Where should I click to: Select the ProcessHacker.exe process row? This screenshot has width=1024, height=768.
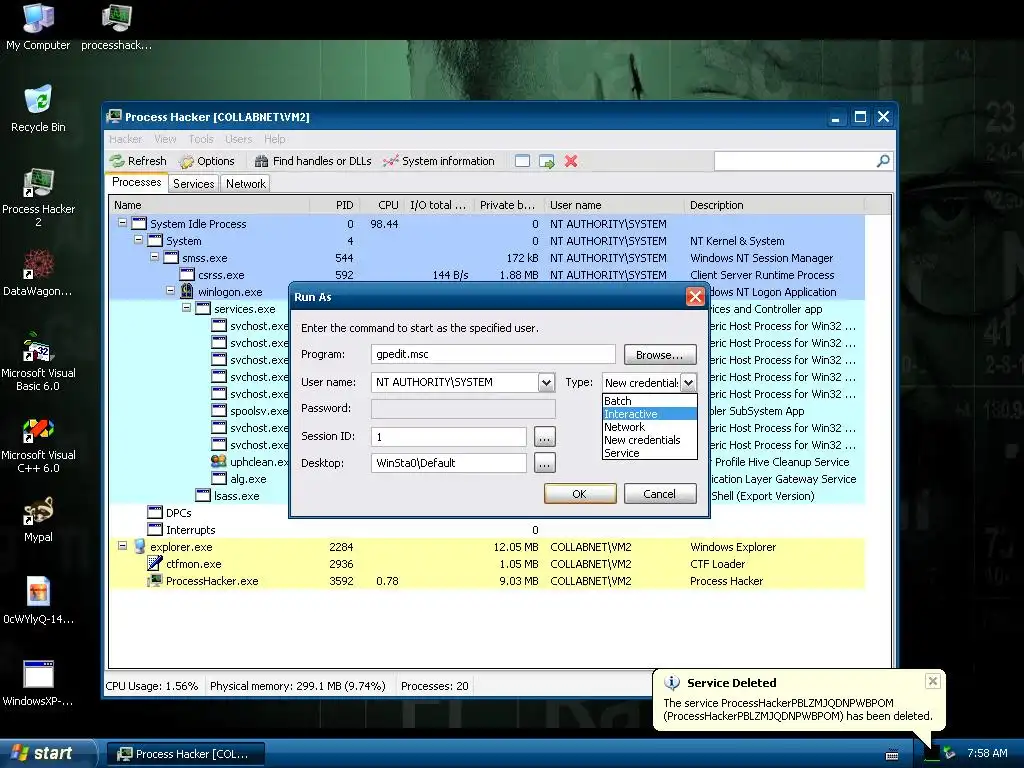pyautogui.click(x=487, y=581)
